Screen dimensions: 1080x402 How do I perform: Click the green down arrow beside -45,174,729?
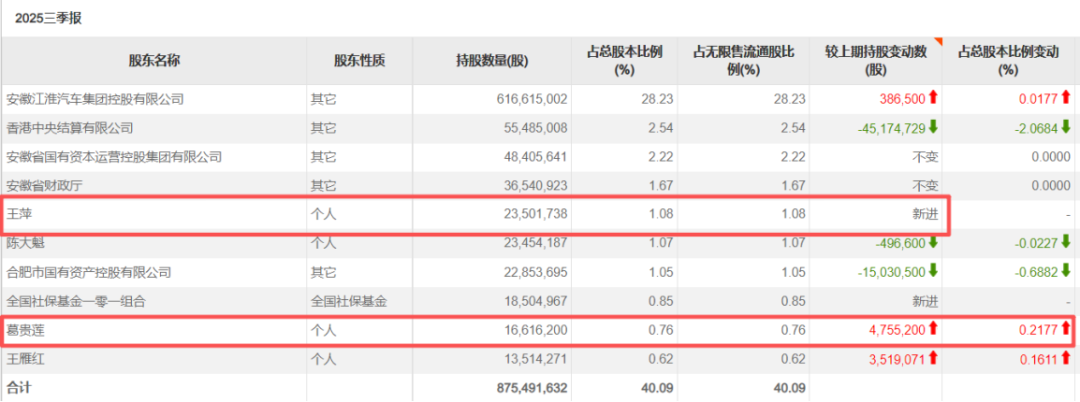933,127
